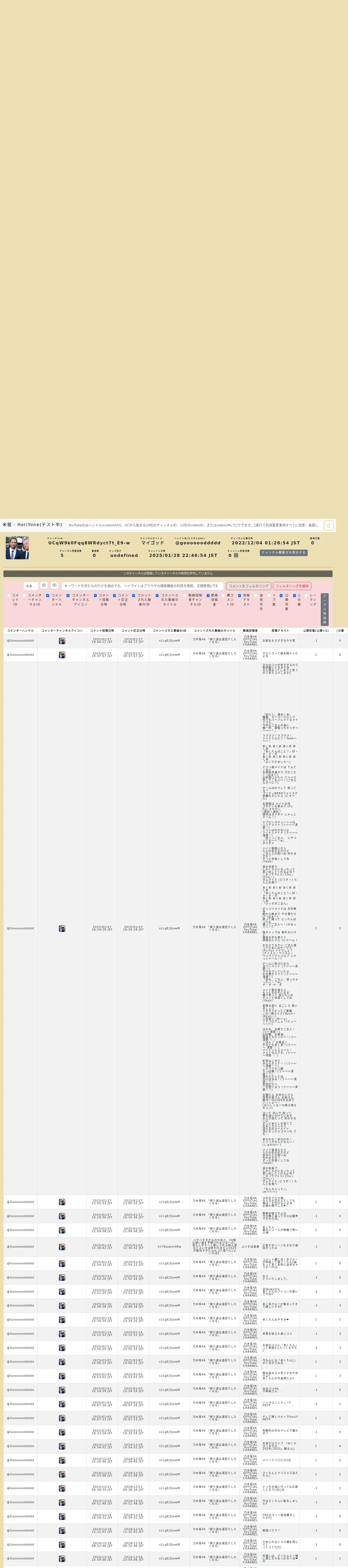Click チャンネル概要文を表示する button

coord(283,553)
